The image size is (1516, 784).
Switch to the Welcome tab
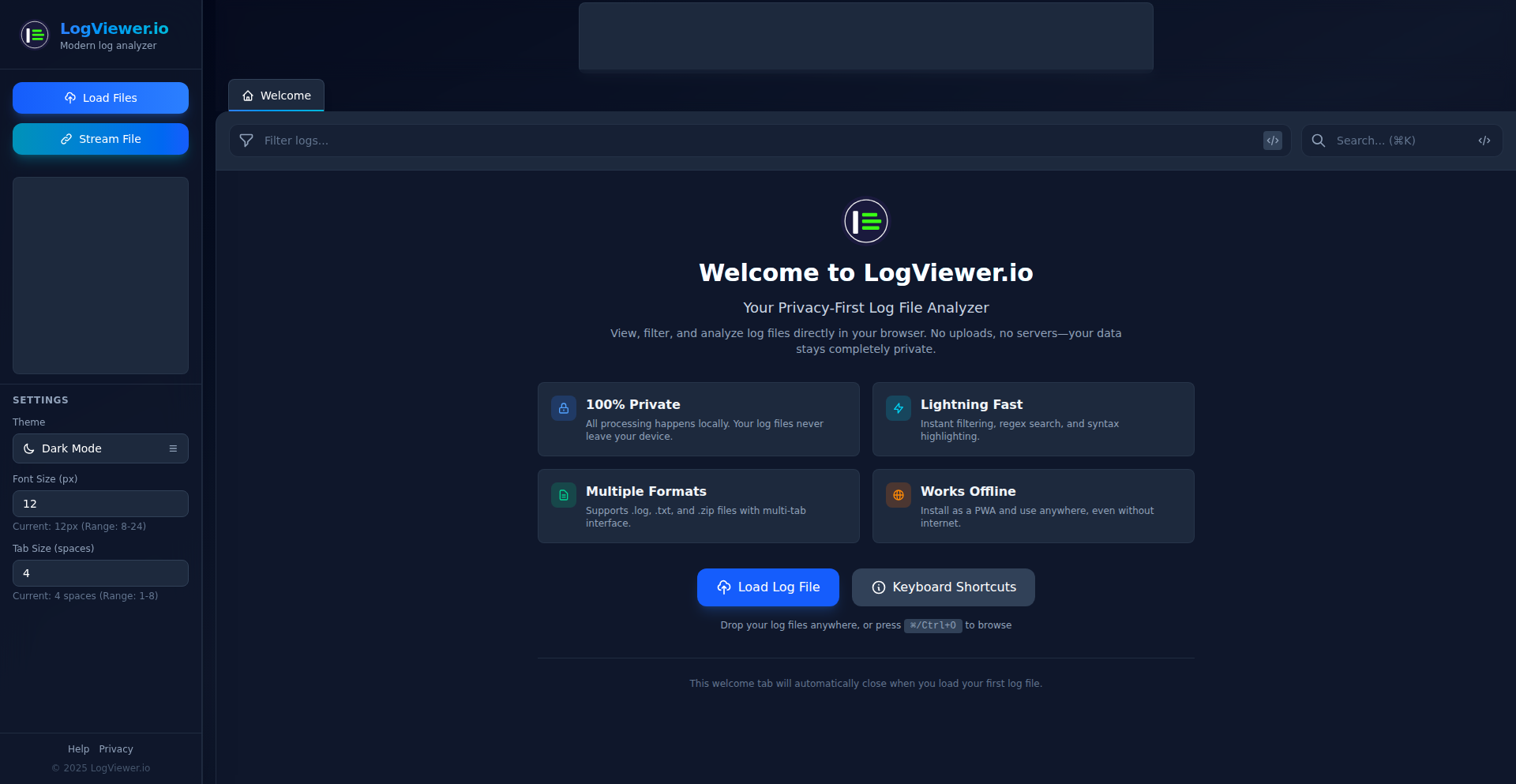[276, 95]
